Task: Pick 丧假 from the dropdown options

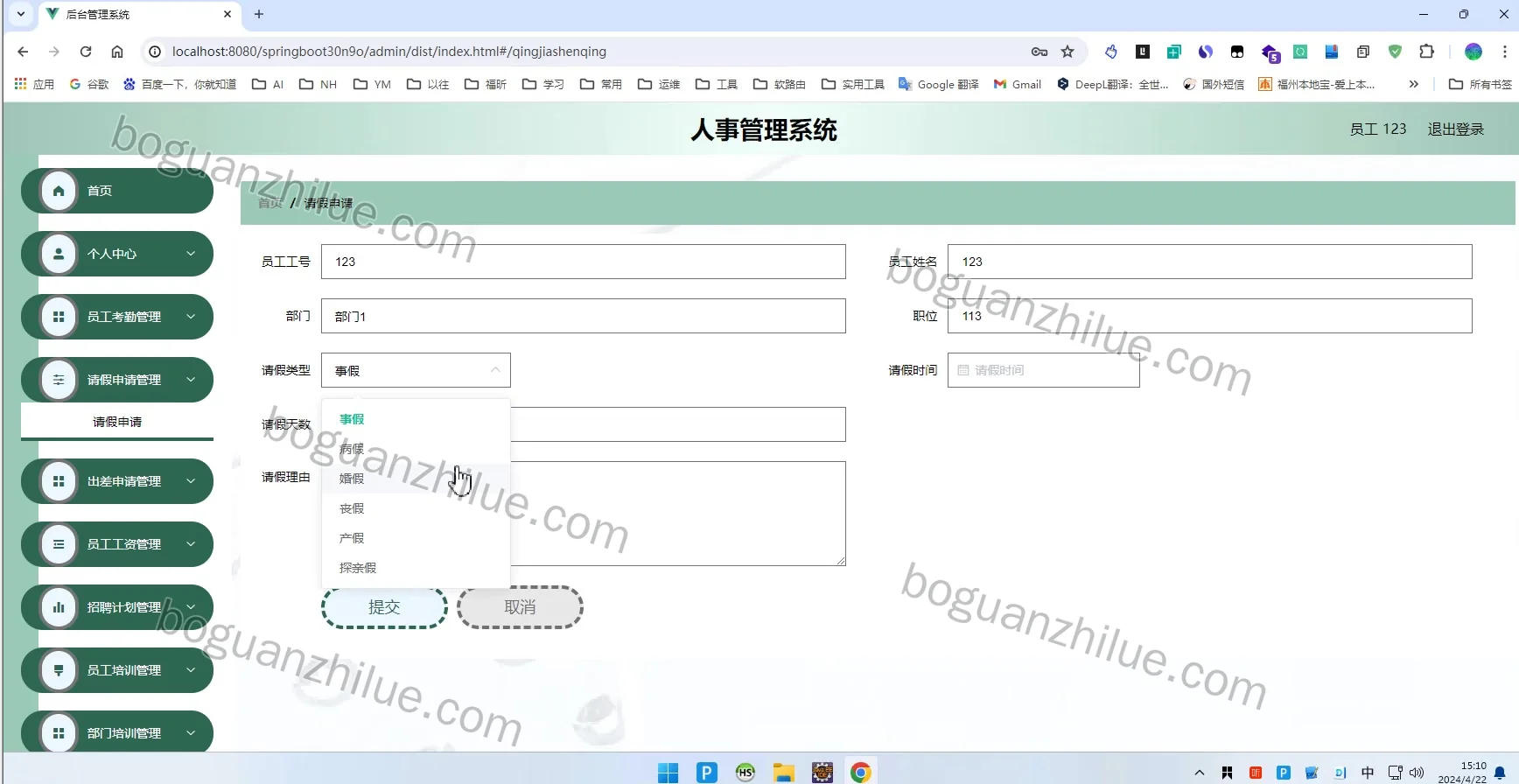Action: 416,508
